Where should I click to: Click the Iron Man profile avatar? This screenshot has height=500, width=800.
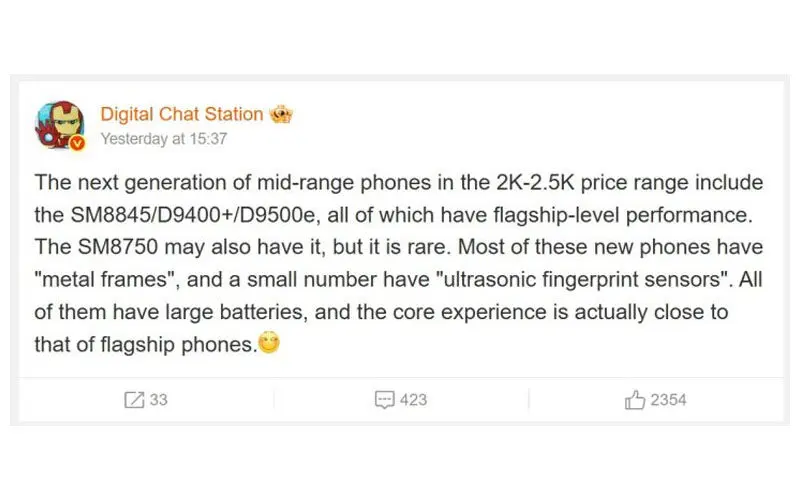[58, 123]
